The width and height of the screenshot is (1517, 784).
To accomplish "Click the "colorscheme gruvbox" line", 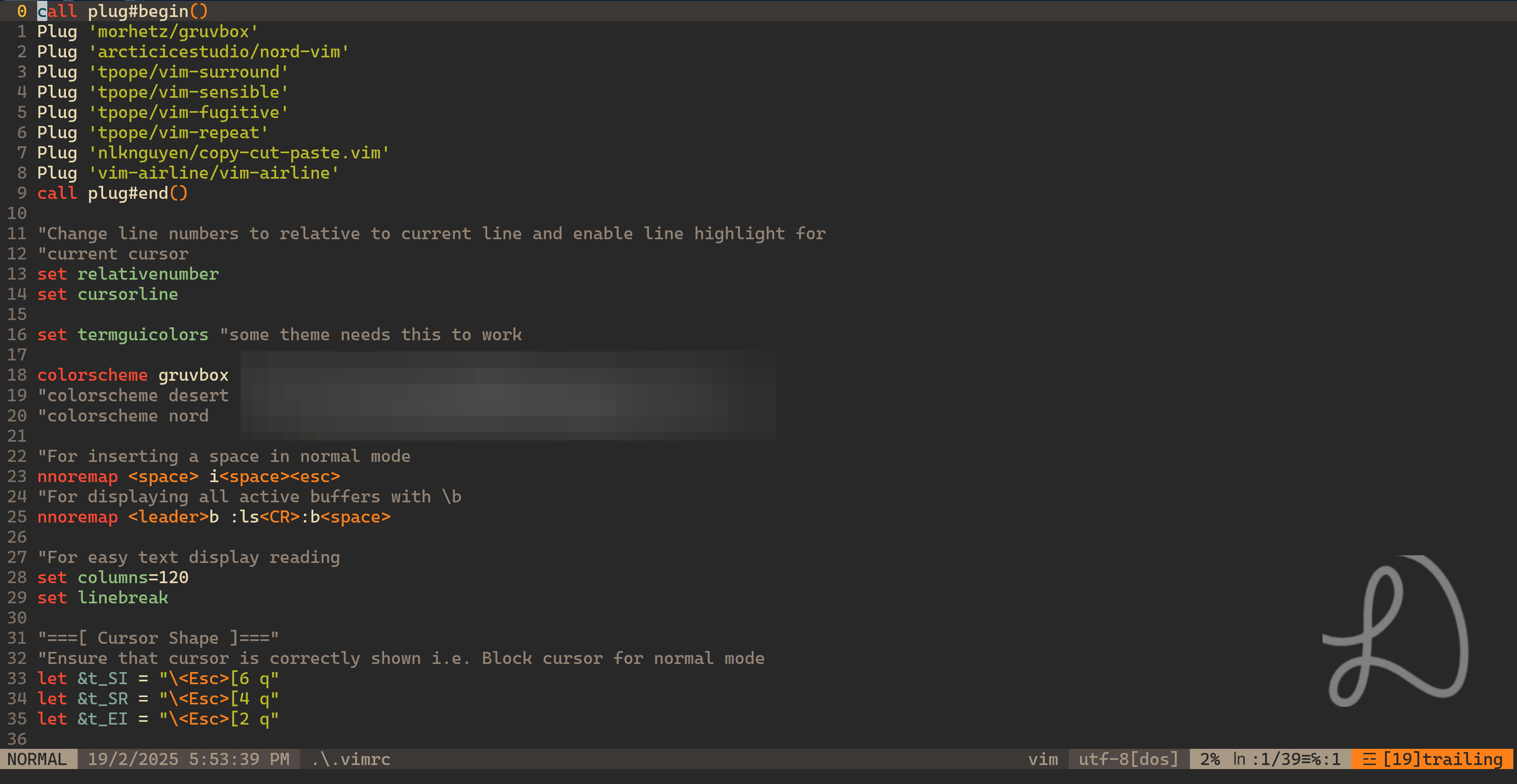I will click(133, 375).
